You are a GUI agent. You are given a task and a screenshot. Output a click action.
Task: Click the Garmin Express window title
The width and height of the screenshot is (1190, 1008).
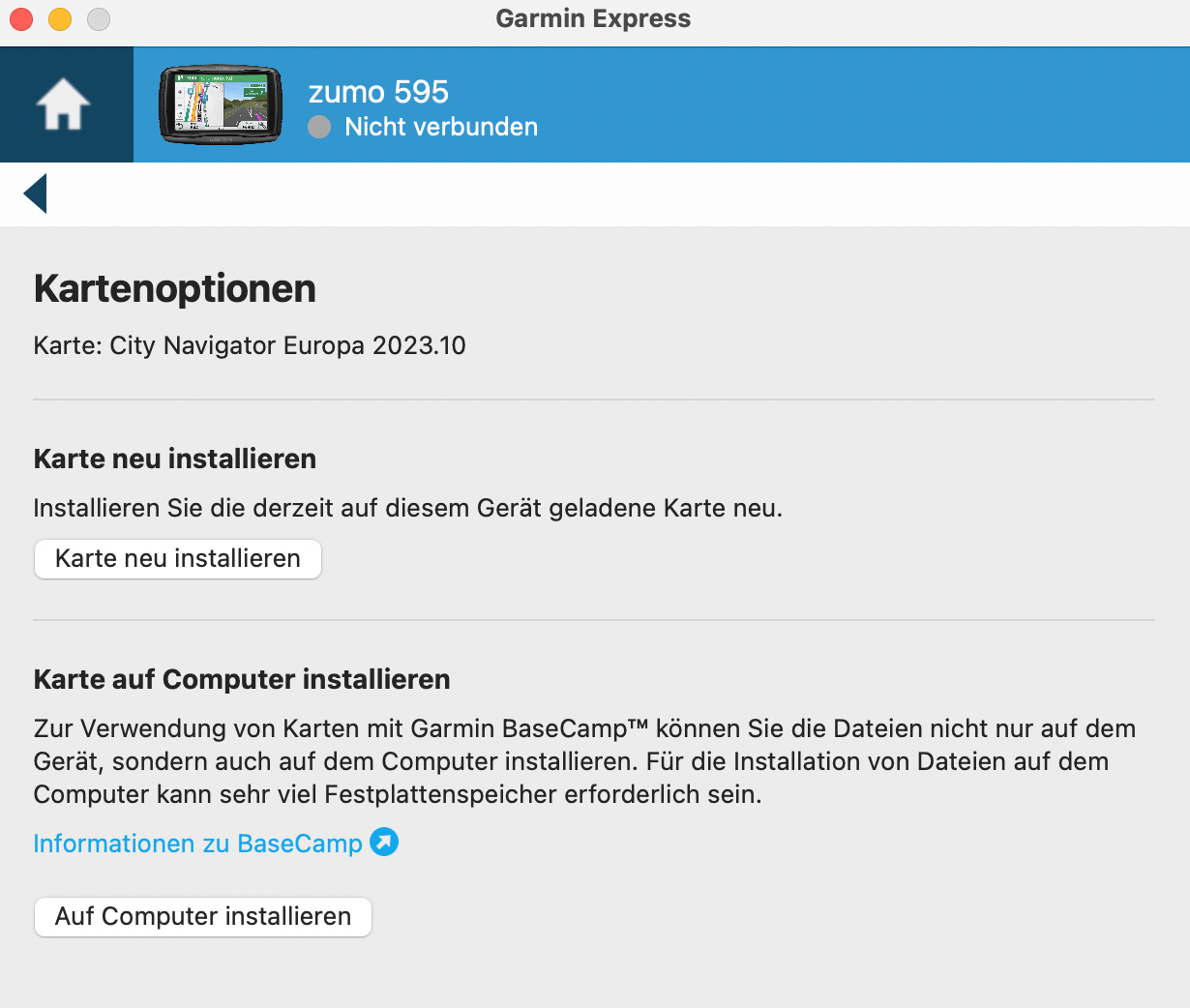[x=593, y=19]
